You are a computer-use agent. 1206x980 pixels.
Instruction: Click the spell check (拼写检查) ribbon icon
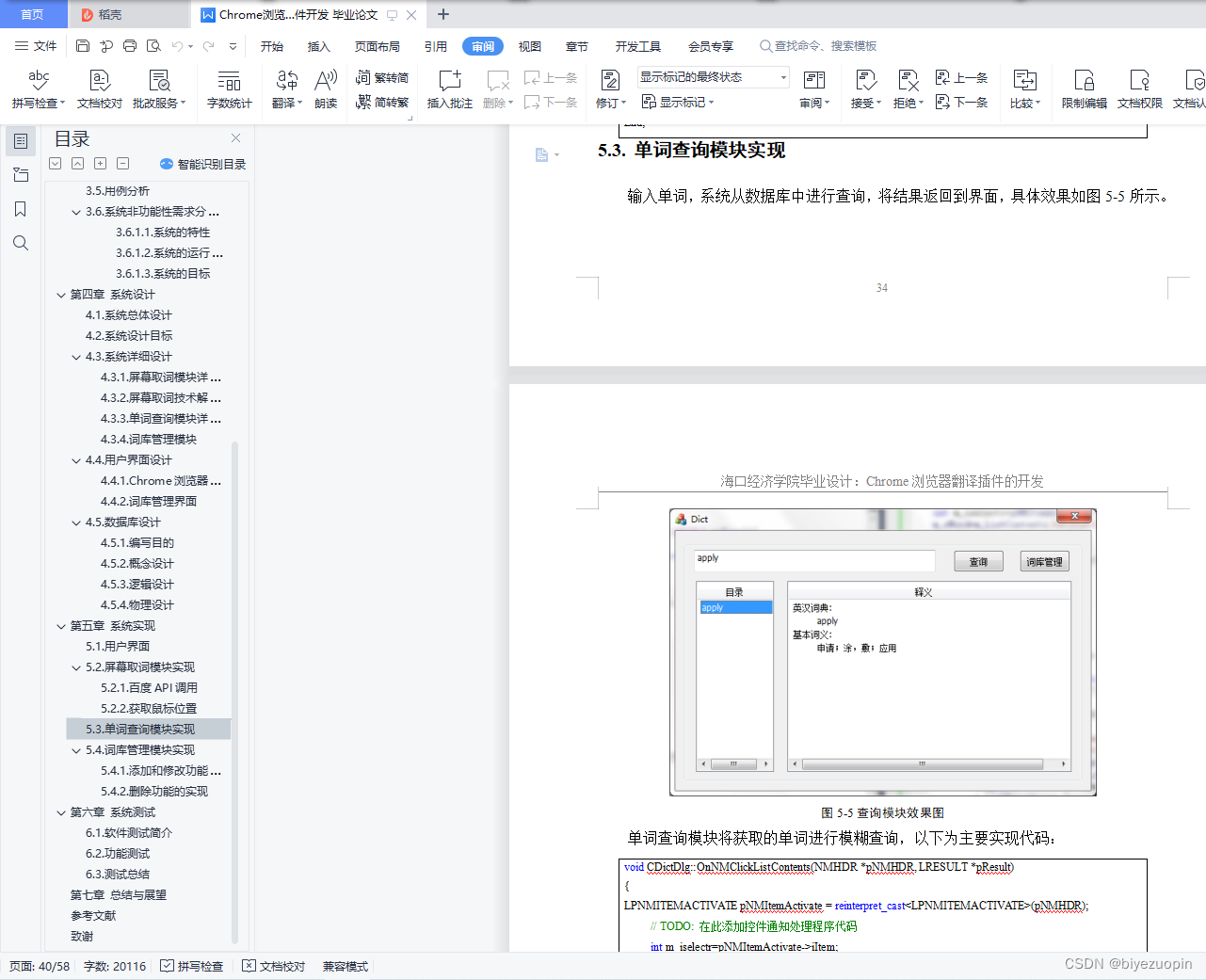[x=38, y=89]
